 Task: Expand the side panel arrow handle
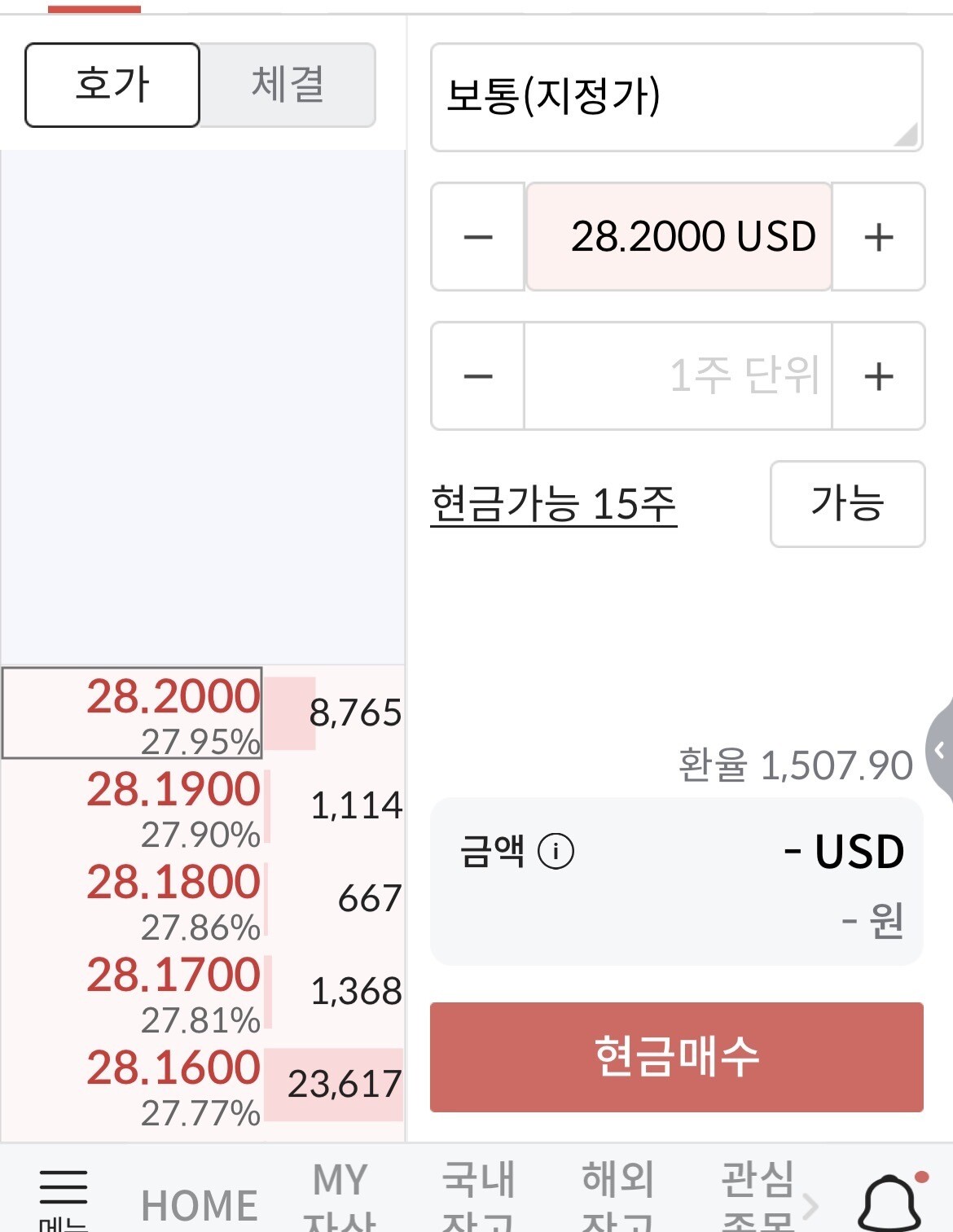(940, 750)
